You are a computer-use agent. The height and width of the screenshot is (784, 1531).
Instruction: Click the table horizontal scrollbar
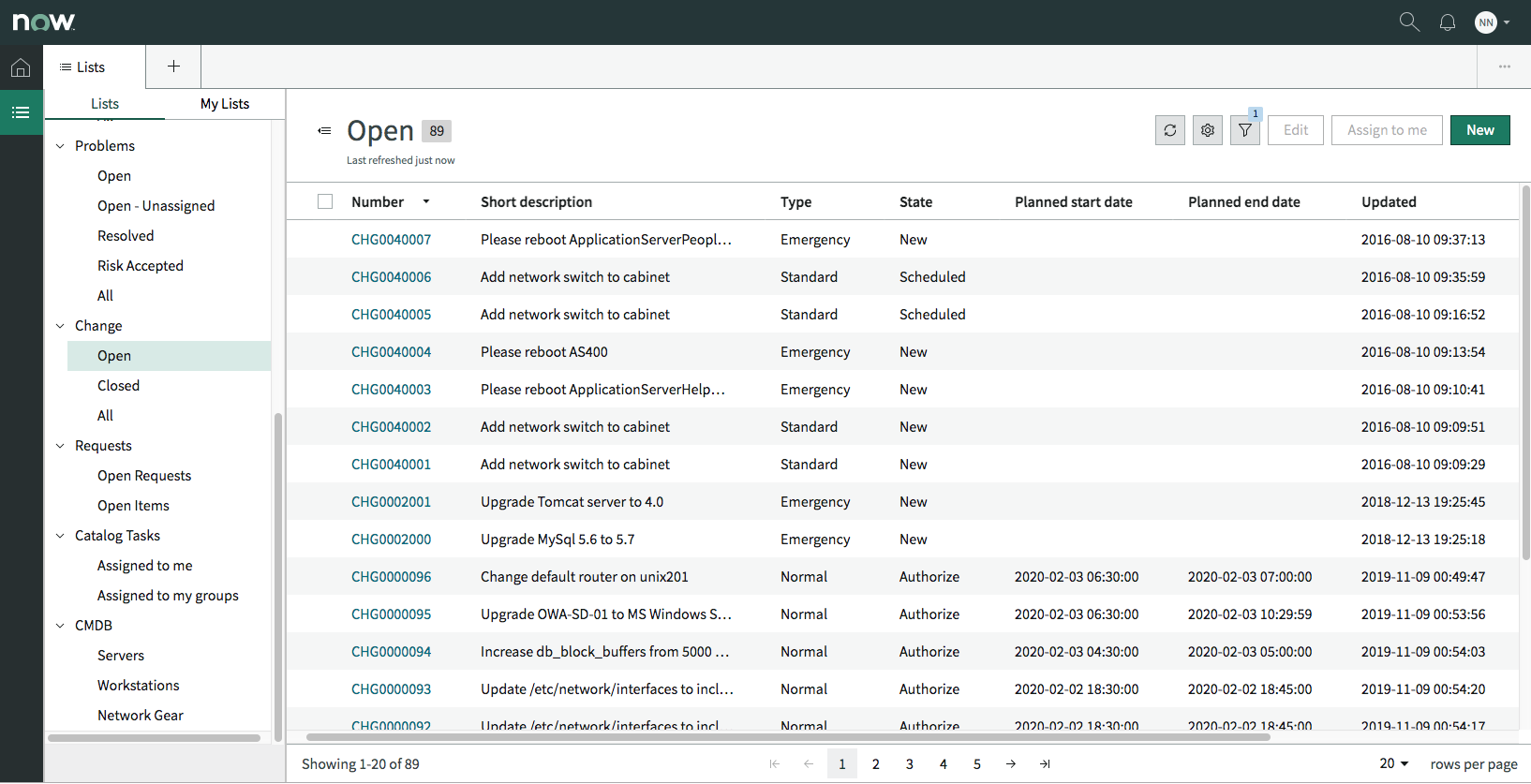(788, 737)
